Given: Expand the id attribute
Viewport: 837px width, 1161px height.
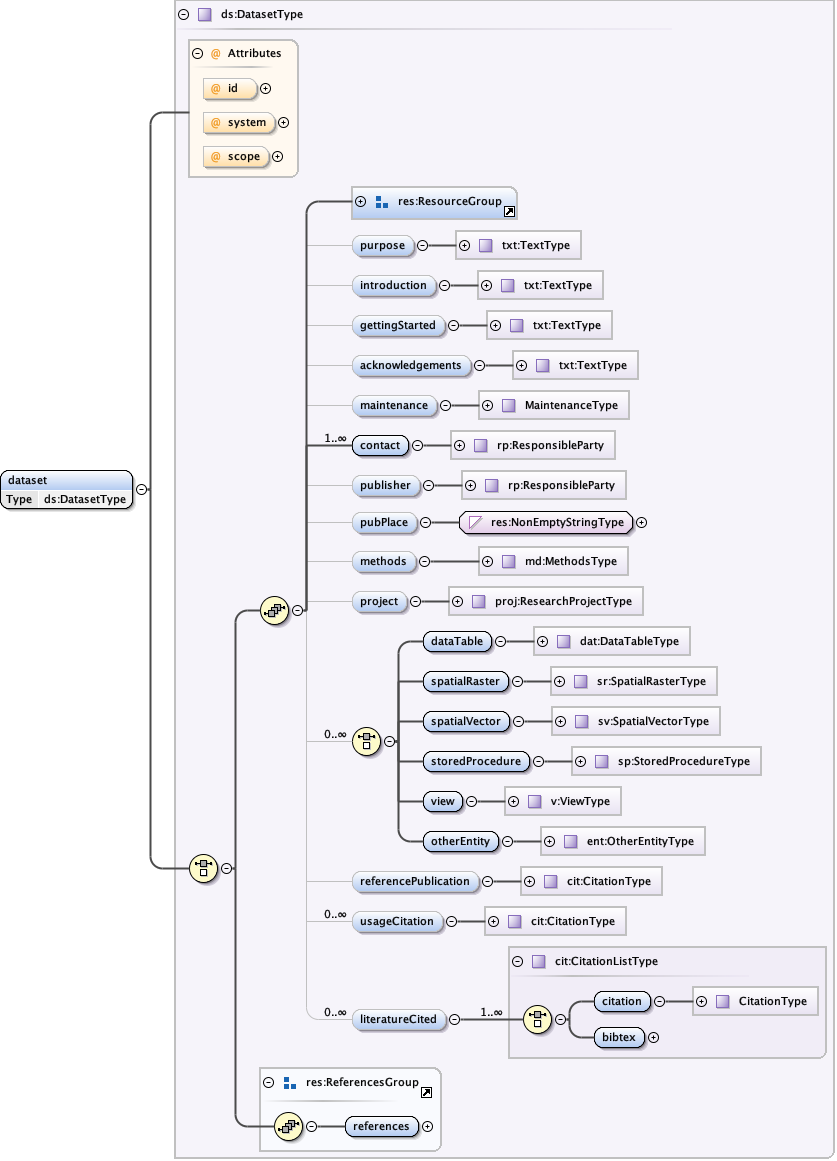Looking at the screenshot, I should (x=266, y=89).
